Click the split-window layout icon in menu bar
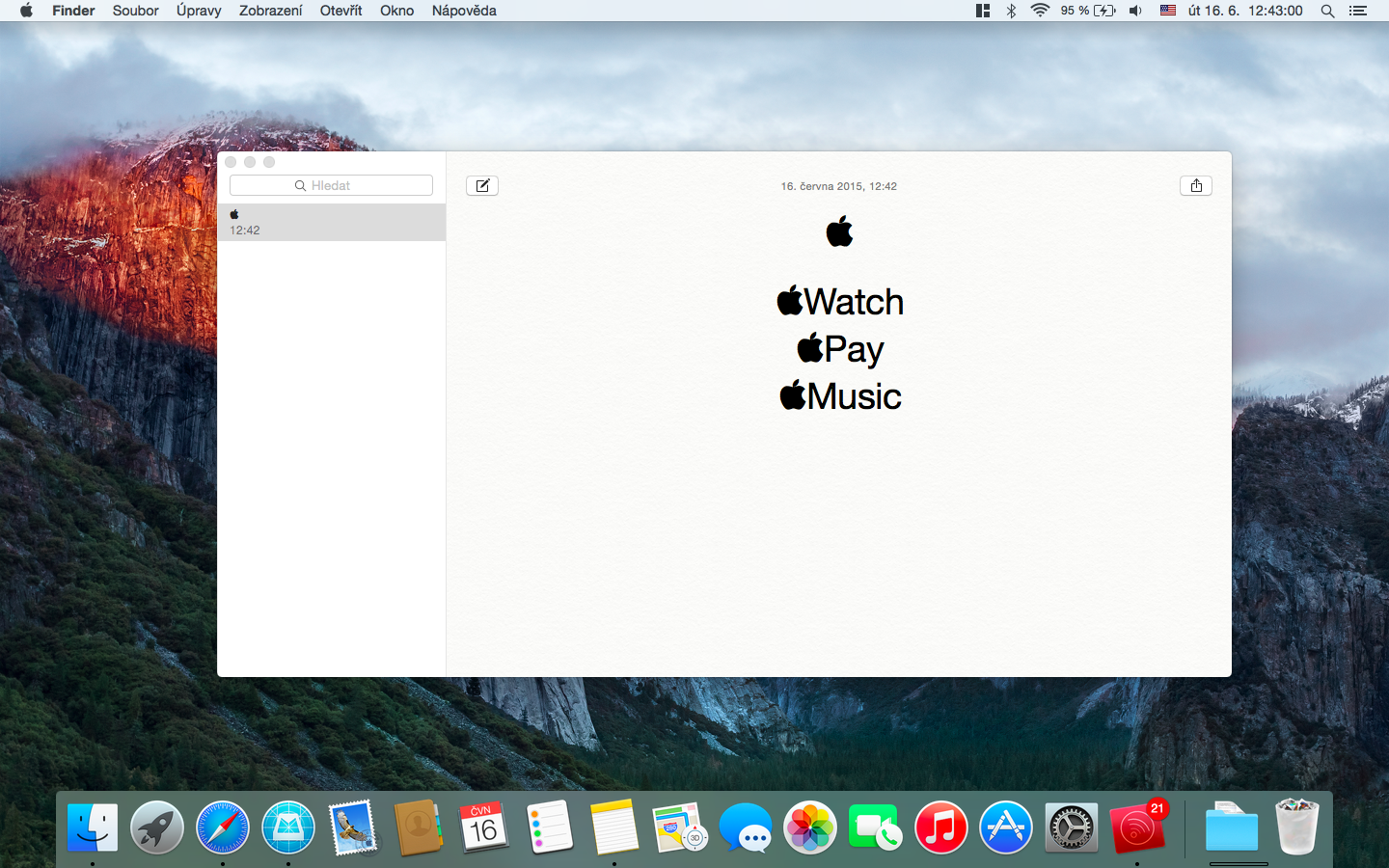The width and height of the screenshot is (1389, 868). [x=983, y=11]
